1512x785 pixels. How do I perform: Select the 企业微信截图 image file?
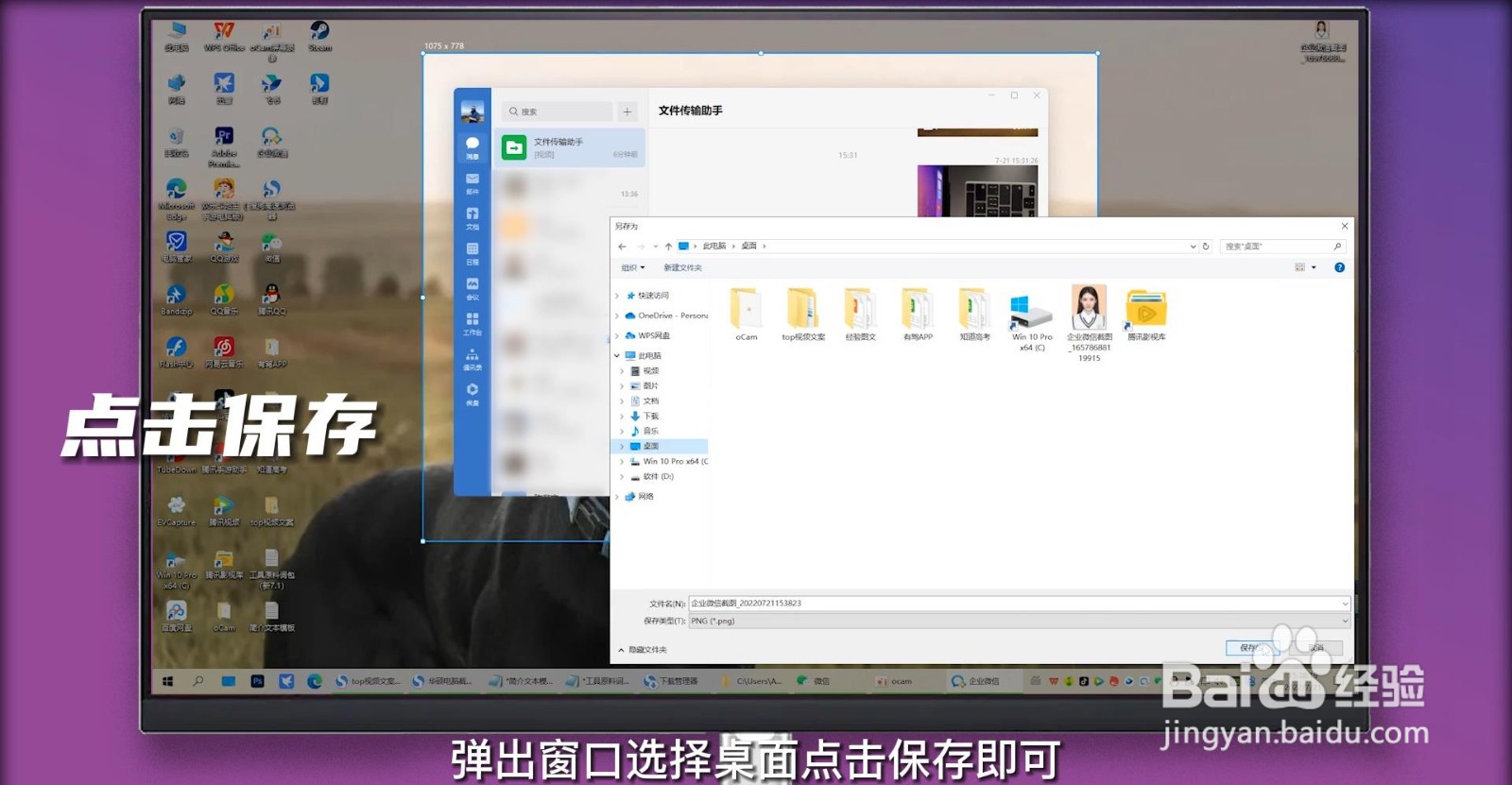[x=1090, y=324]
